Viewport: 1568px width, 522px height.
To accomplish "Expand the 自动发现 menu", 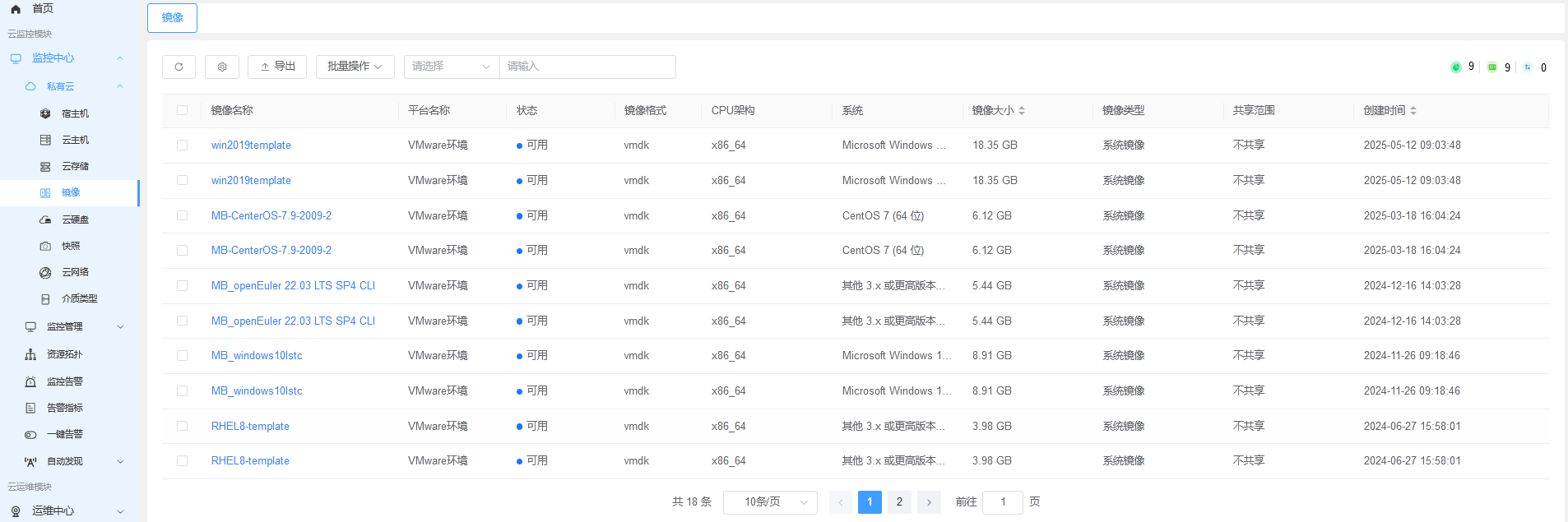I will click(x=120, y=462).
